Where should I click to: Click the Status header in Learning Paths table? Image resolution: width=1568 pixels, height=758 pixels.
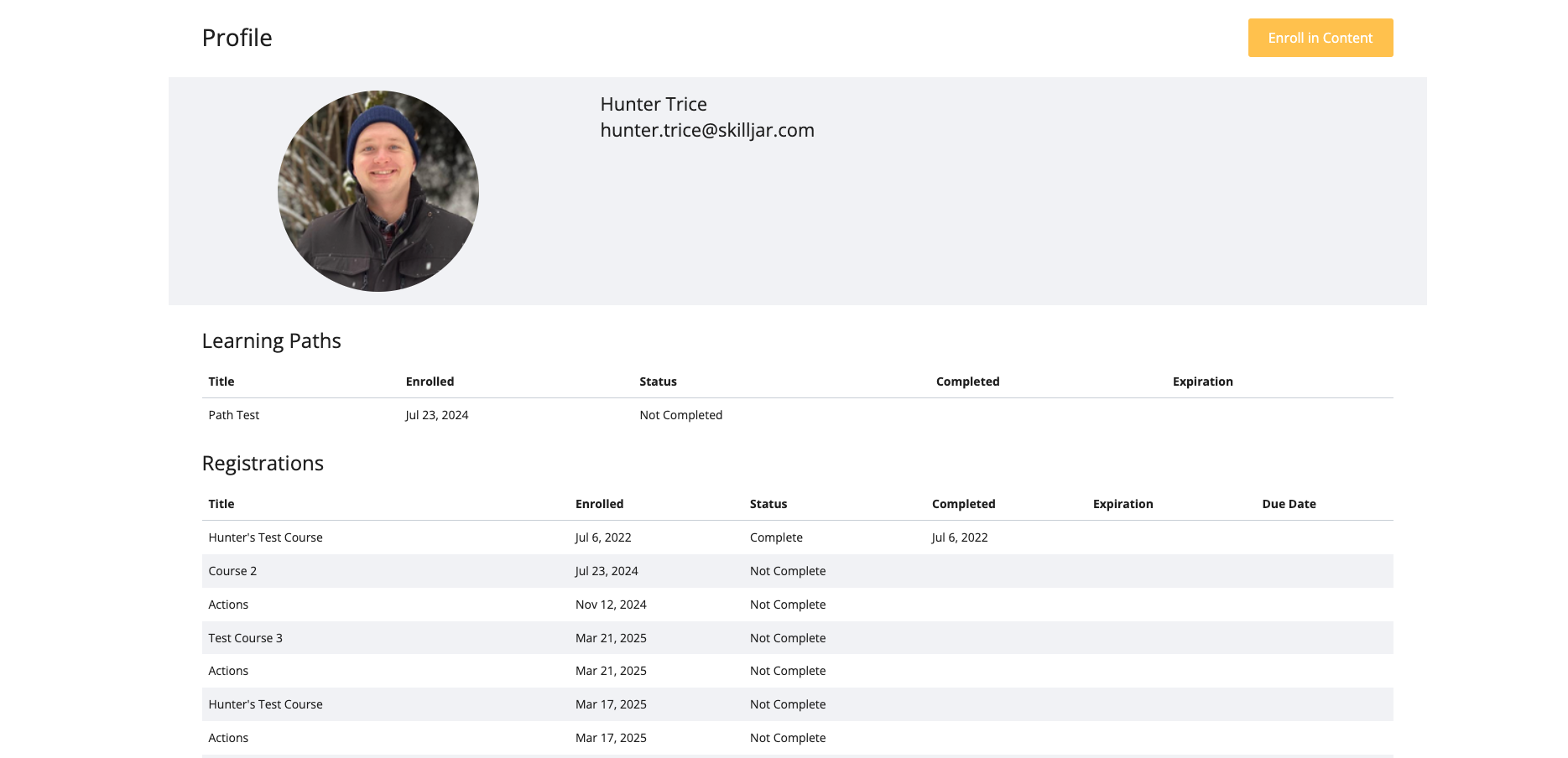click(x=658, y=382)
